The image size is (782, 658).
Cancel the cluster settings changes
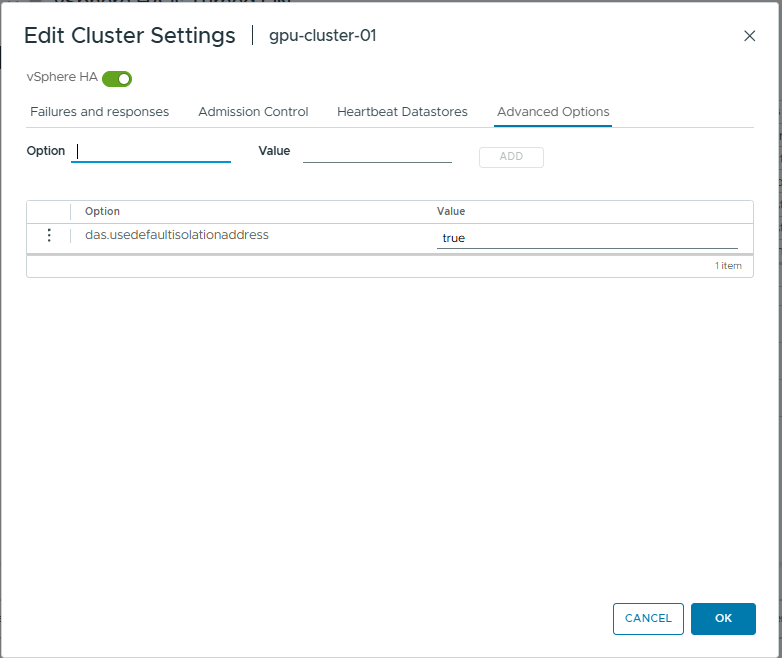pyautogui.click(x=648, y=619)
